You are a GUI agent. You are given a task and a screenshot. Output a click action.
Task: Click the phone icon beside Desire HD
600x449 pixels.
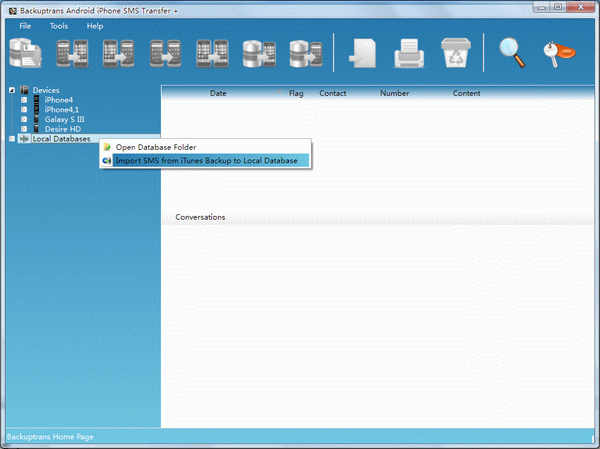point(36,129)
